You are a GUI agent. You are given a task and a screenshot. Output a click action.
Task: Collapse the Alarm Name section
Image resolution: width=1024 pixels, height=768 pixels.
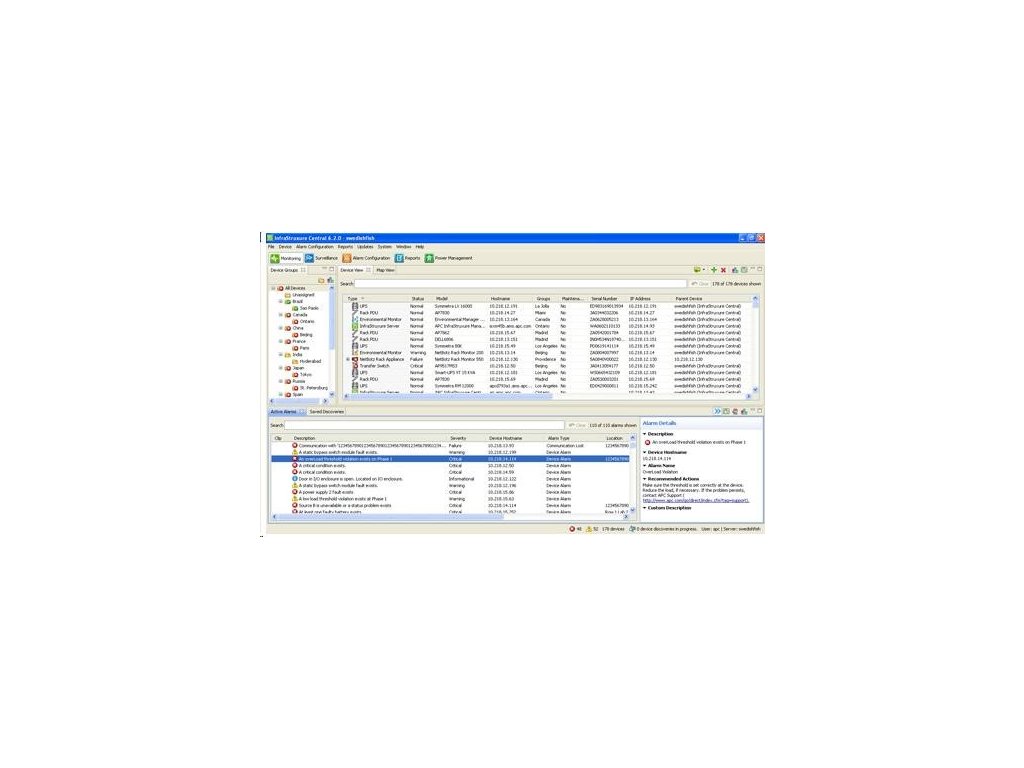[645, 466]
